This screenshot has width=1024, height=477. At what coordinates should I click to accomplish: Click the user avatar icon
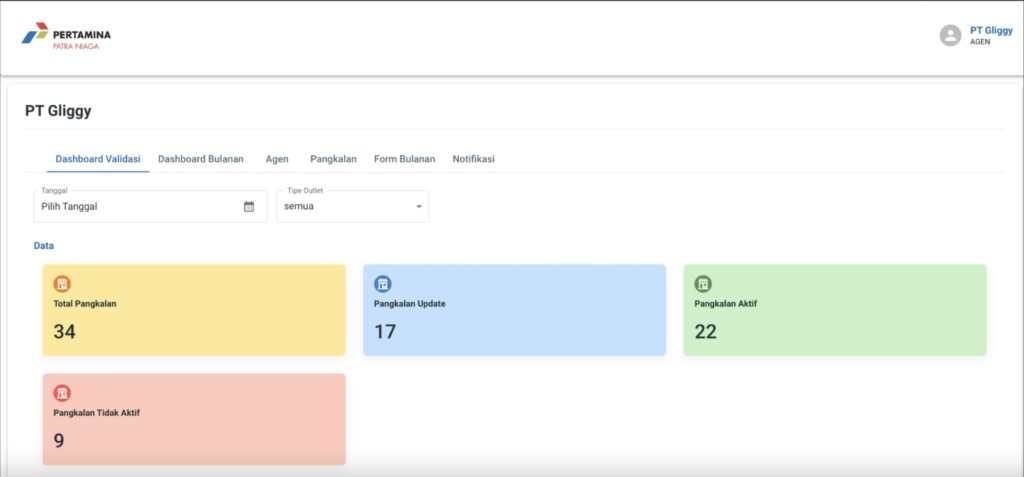[950, 36]
